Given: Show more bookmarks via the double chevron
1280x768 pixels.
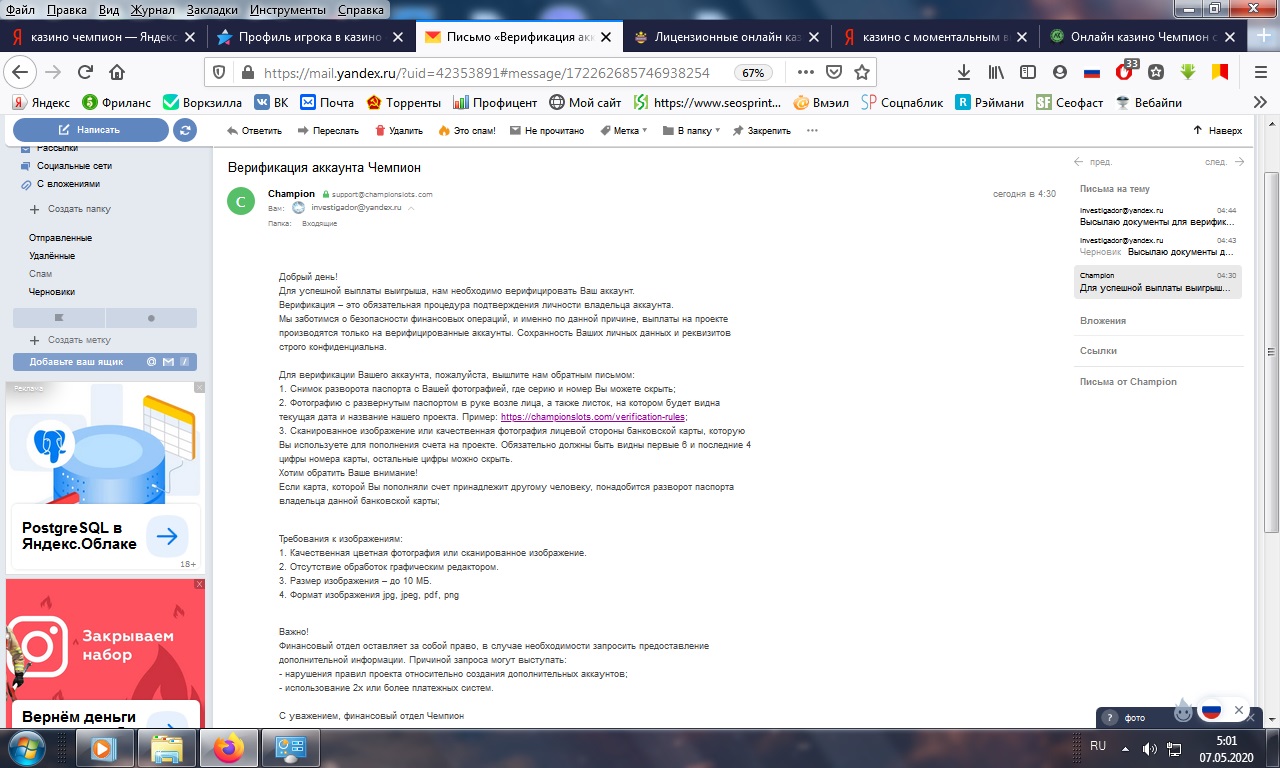Looking at the screenshot, I should pyautogui.click(x=1261, y=102).
